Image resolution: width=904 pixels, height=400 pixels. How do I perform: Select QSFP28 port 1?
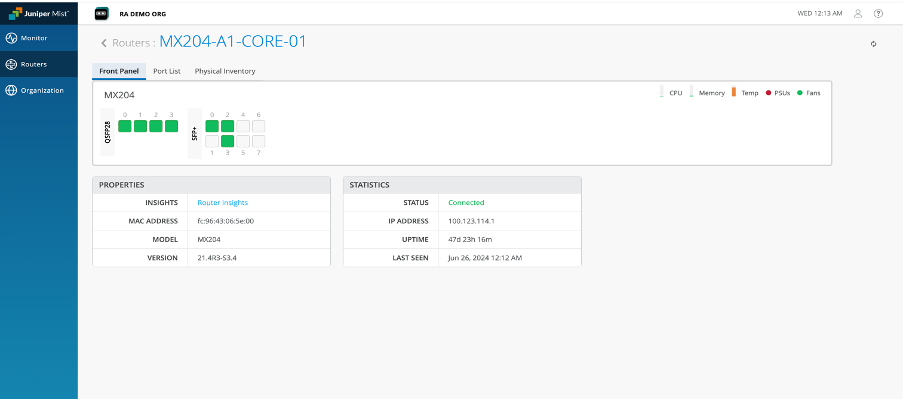pos(140,126)
